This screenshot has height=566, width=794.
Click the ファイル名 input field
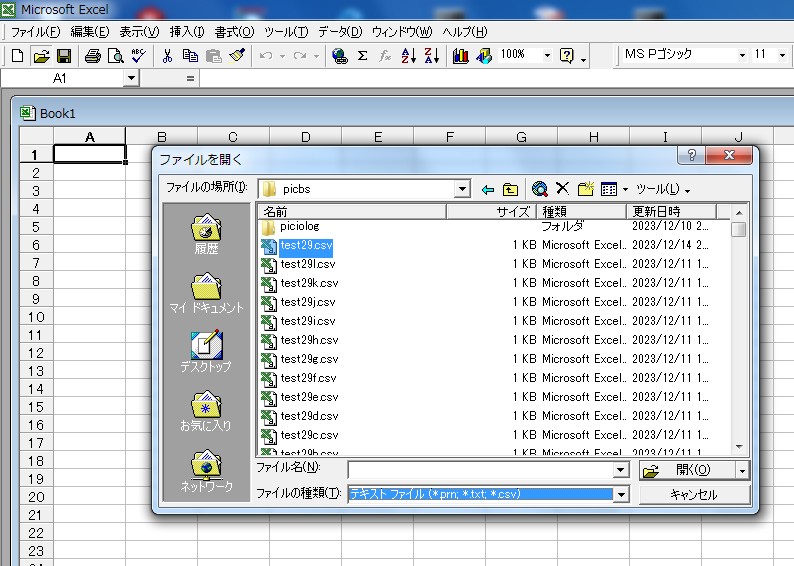pyautogui.click(x=481, y=470)
